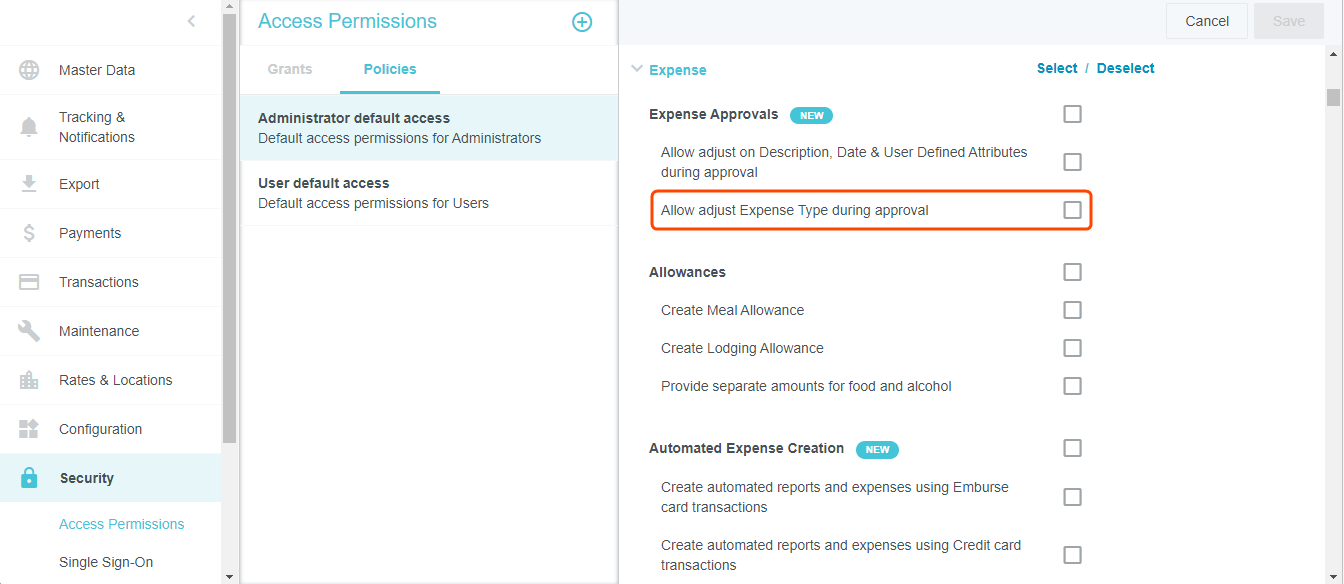Click the Rates & Locations building icon

(29, 380)
